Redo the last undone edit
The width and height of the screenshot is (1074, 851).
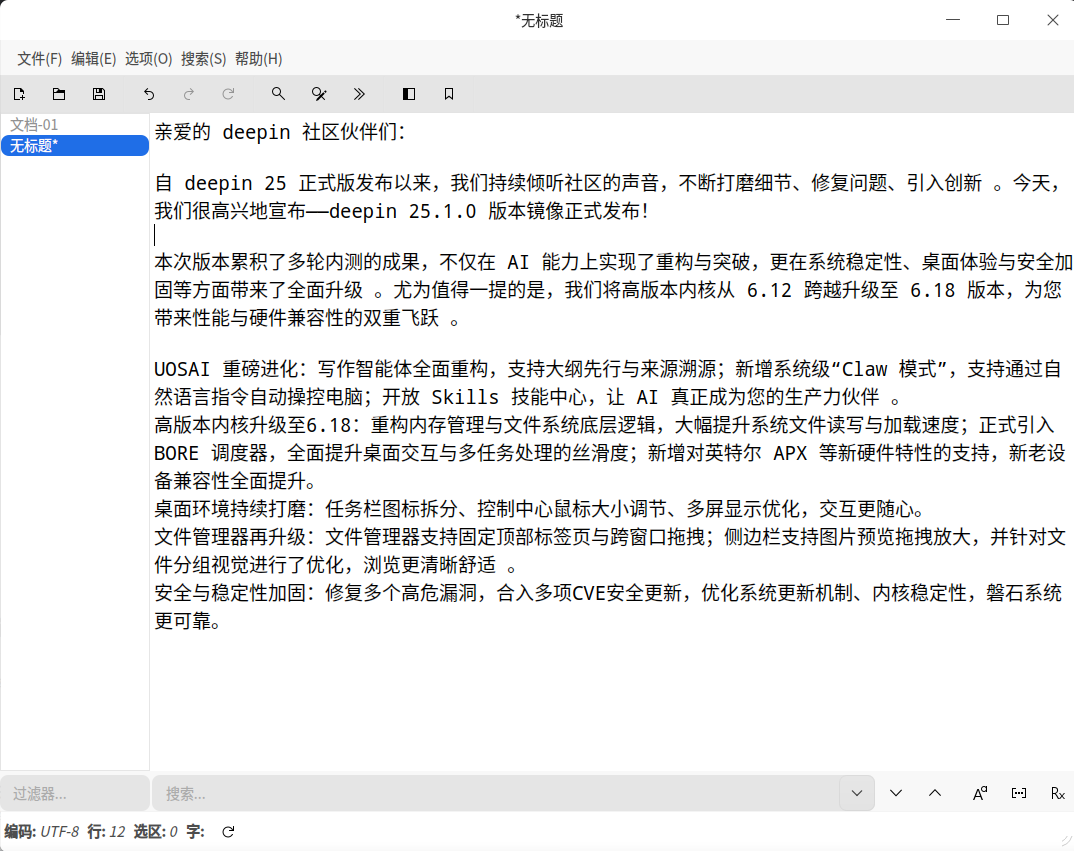(x=189, y=94)
